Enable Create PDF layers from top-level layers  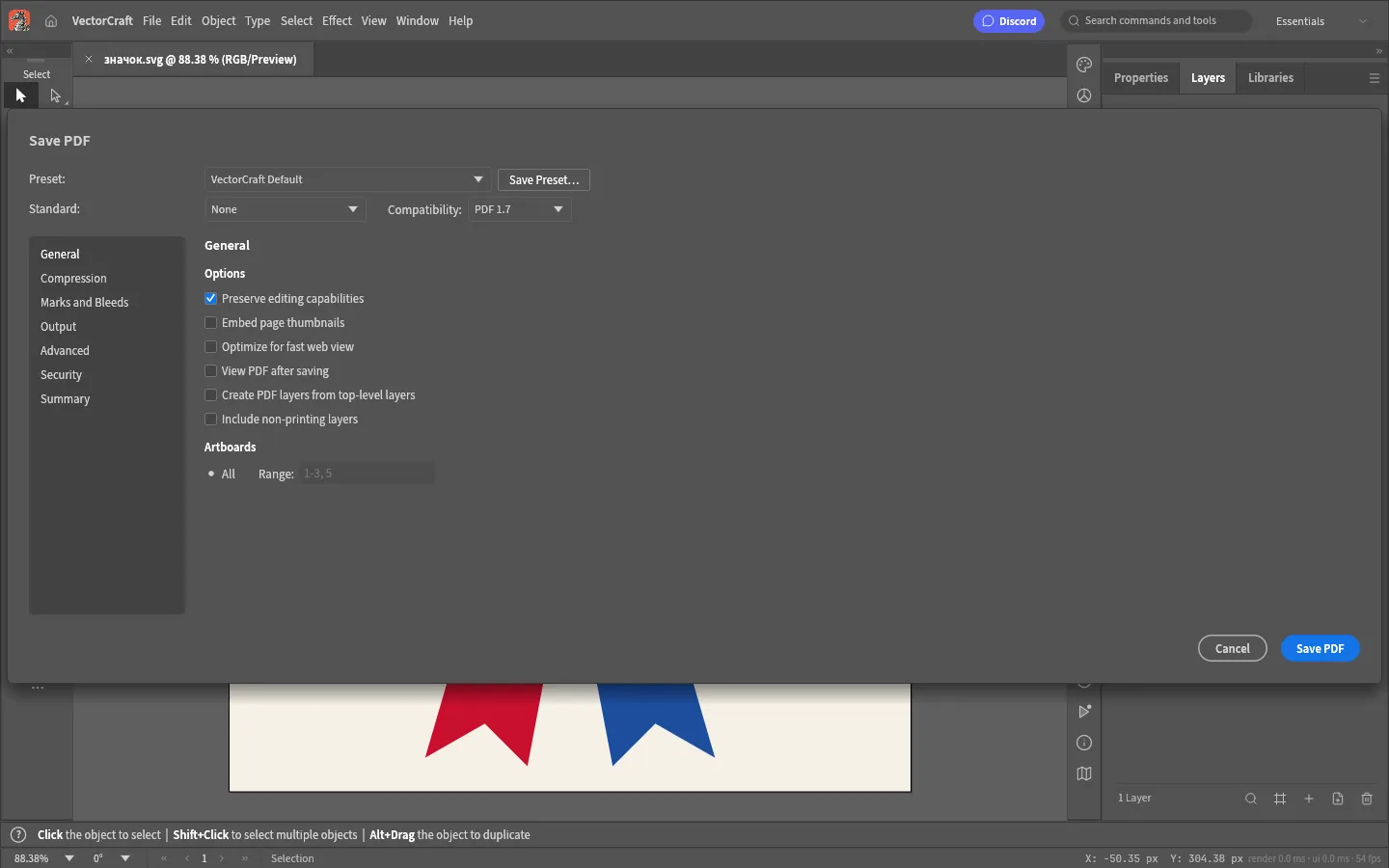tap(210, 395)
